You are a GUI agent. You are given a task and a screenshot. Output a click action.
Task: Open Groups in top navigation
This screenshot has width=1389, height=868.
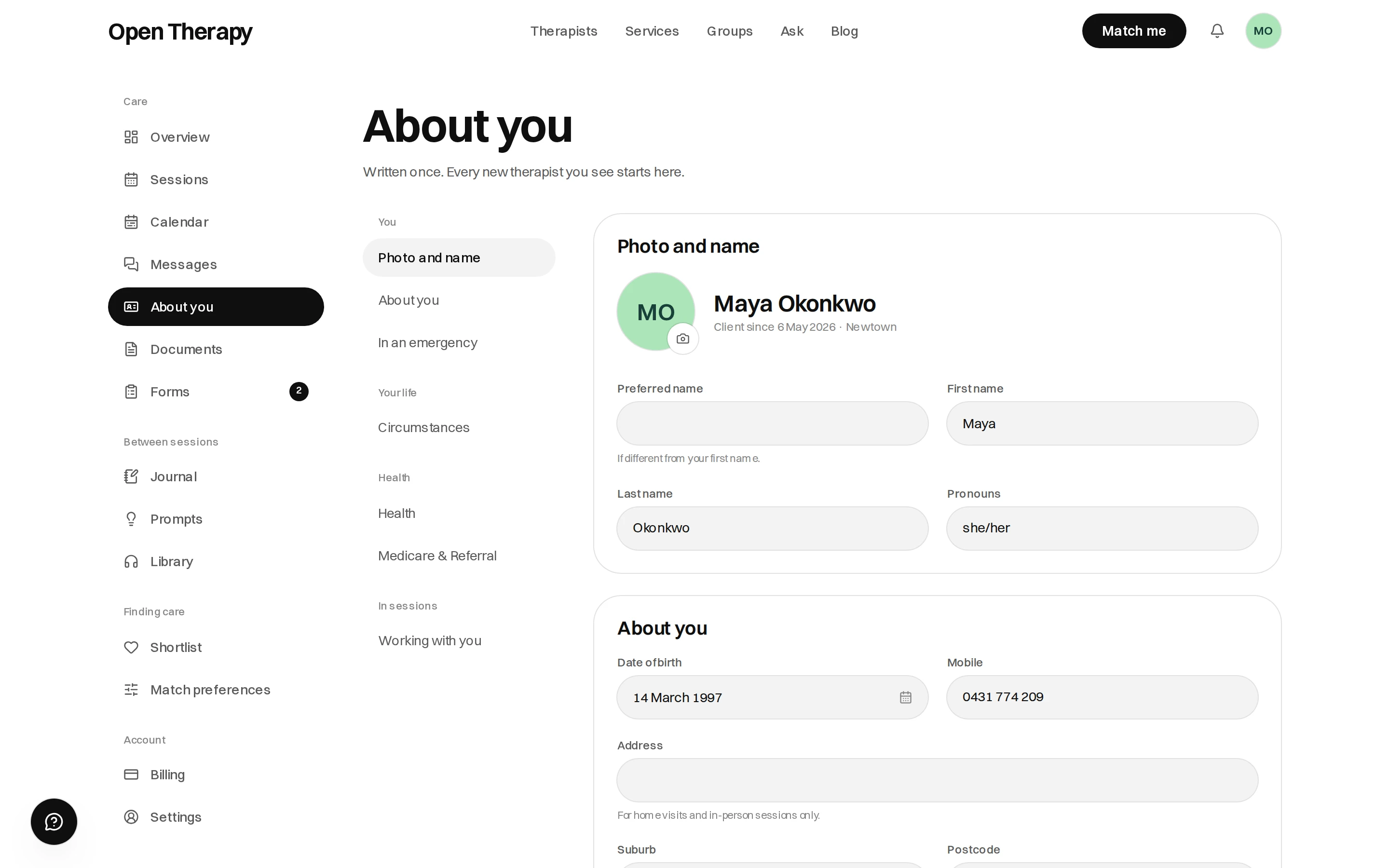(x=730, y=31)
